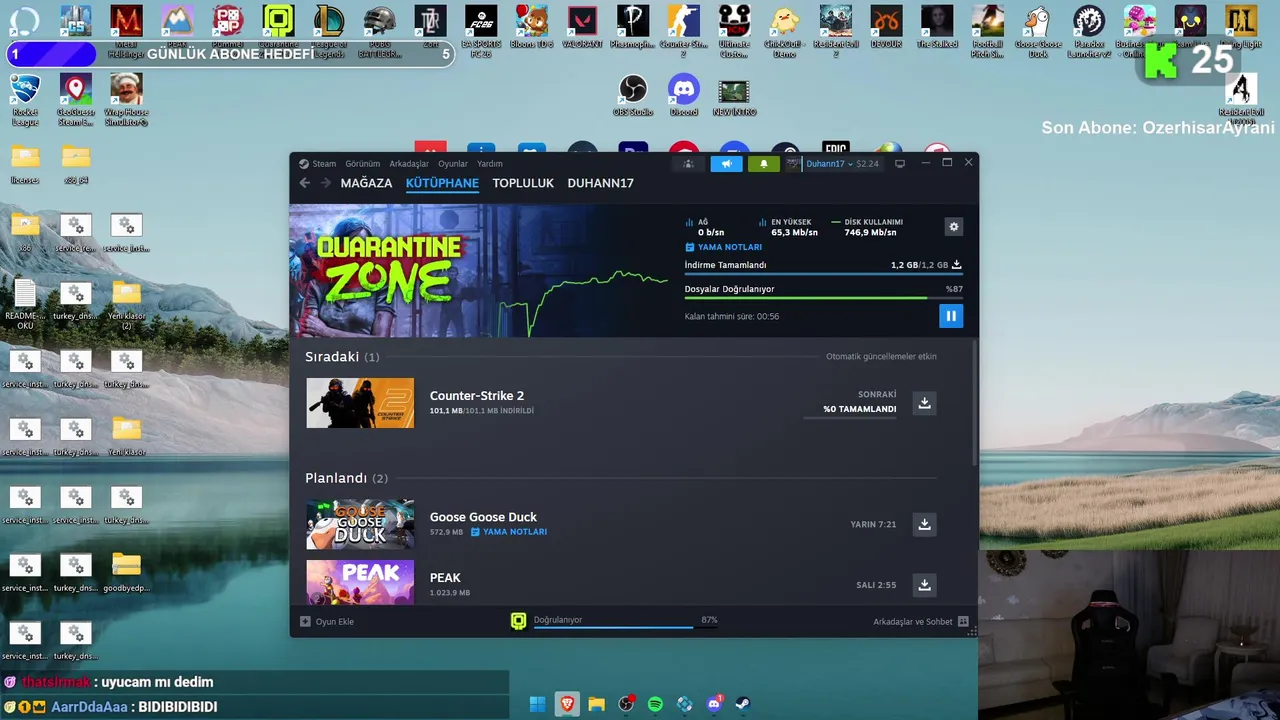Go back with Steam's left arrow
Image resolution: width=1280 pixels, height=720 pixels.
tap(305, 183)
